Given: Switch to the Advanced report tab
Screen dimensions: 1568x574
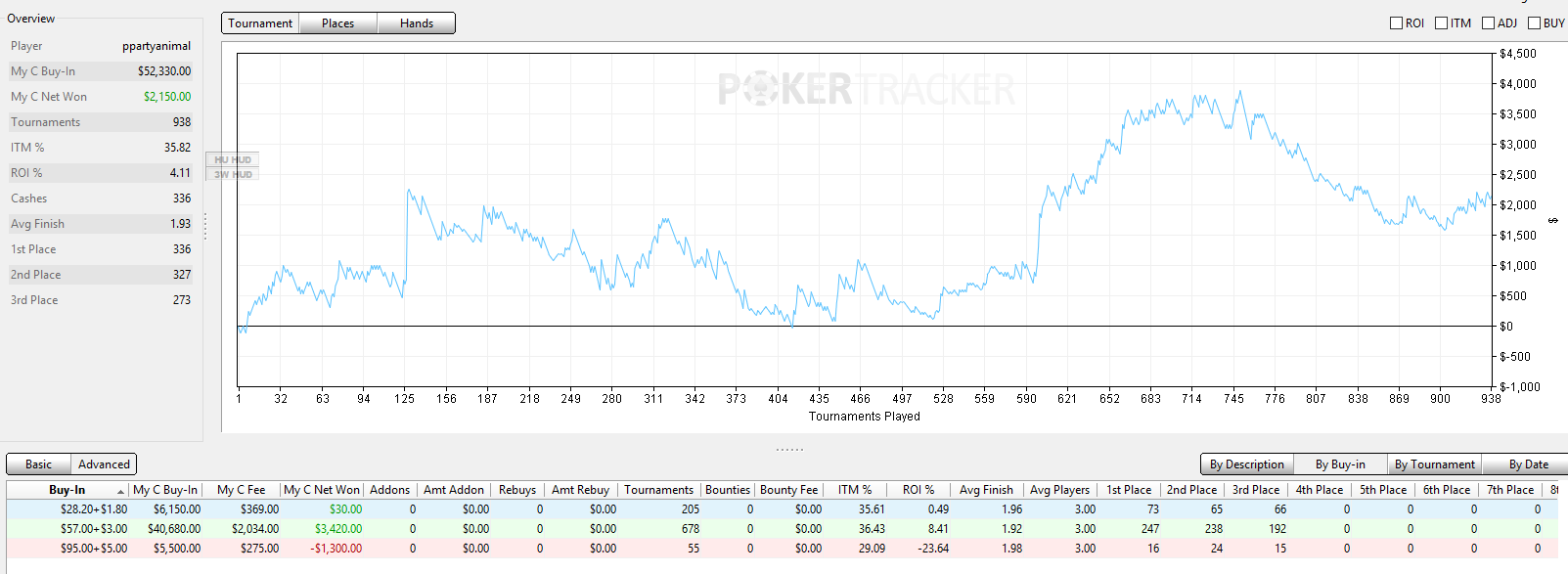Looking at the screenshot, I should (104, 464).
